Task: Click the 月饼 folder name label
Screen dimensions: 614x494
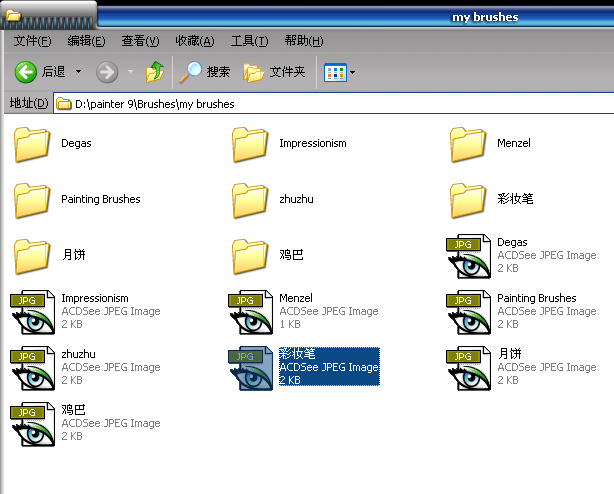Action: coord(74,255)
